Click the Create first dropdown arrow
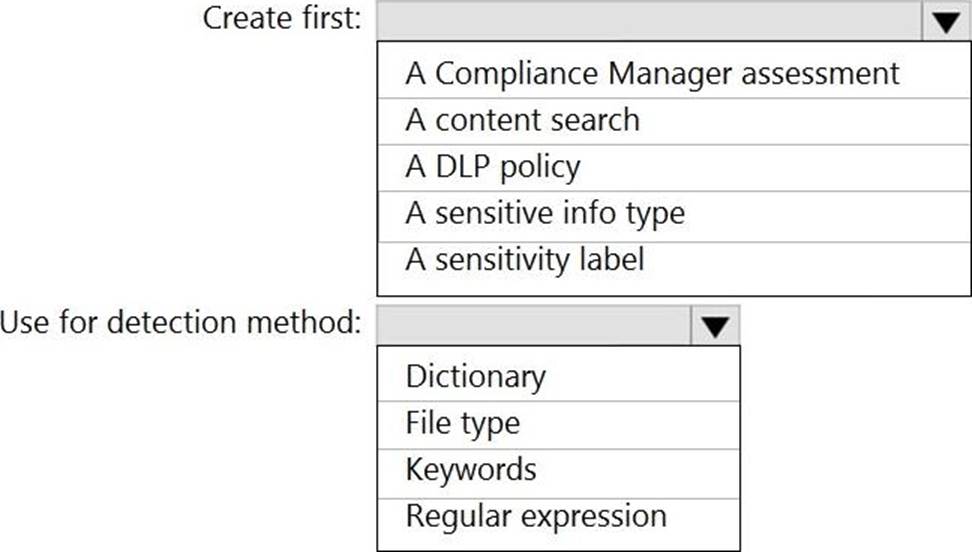 [946, 22]
